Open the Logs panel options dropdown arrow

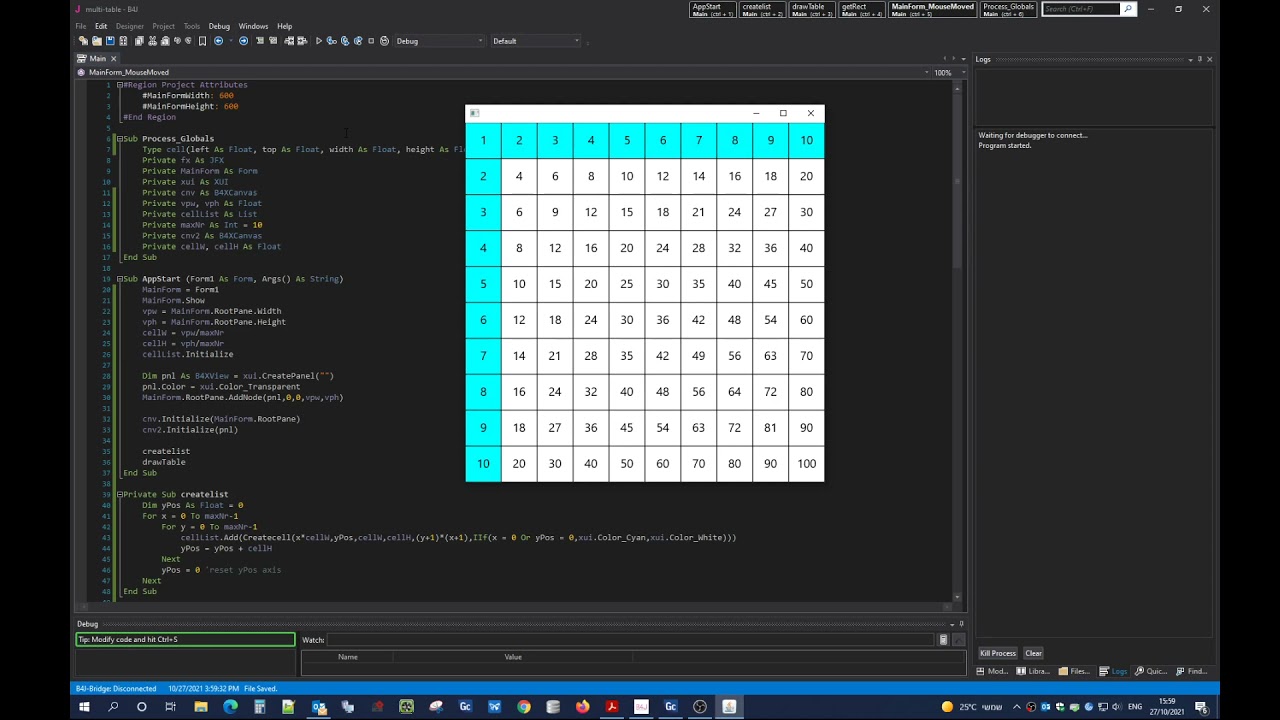click(x=1190, y=59)
